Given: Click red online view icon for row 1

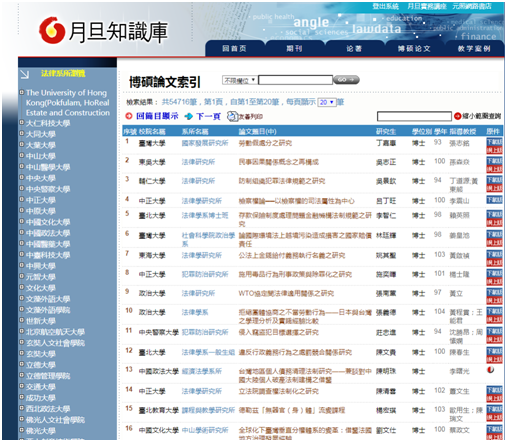Looking at the screenshot, I should pyautogui.click(x=494, y=150).
